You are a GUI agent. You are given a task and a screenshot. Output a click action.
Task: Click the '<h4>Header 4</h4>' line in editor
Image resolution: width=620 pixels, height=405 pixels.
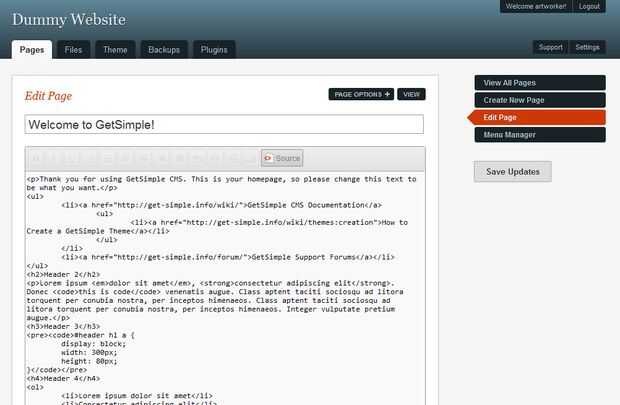63,379
